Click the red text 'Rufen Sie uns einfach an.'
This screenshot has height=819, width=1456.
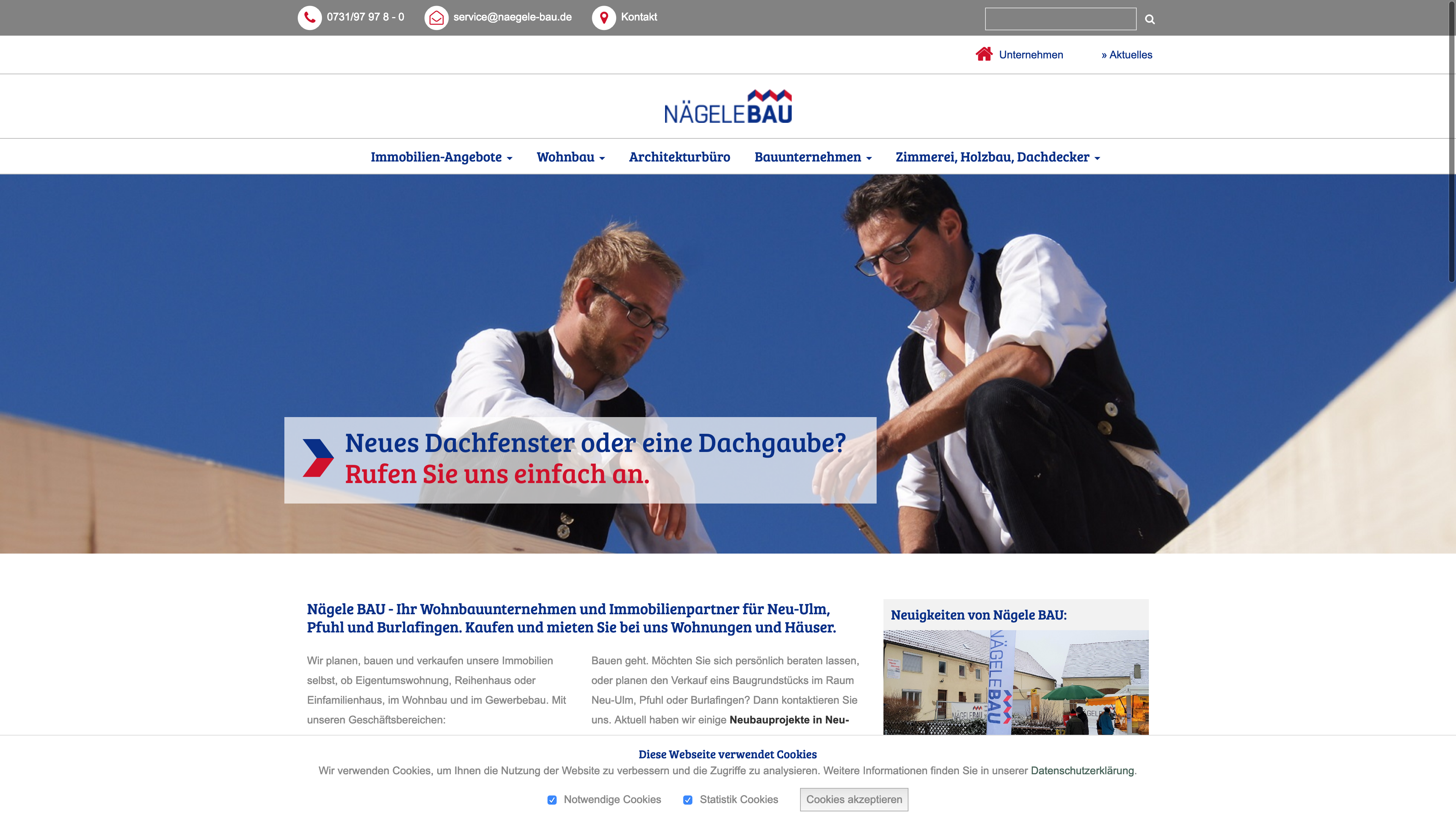(497, 474)
